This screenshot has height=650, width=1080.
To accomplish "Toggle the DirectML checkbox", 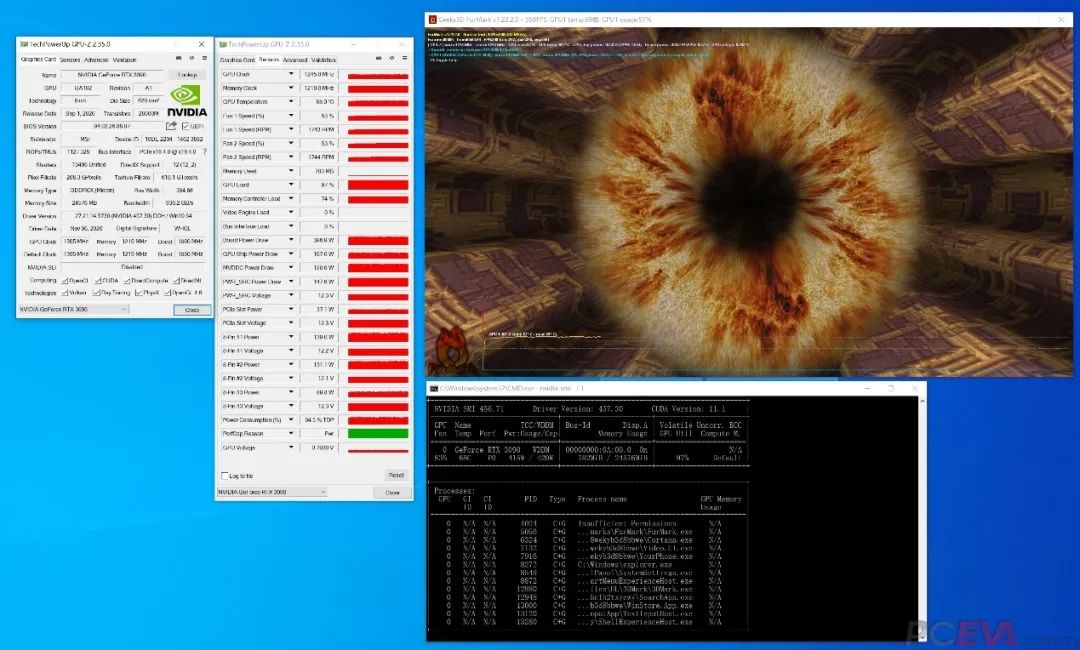I will (x=176, y=281).
